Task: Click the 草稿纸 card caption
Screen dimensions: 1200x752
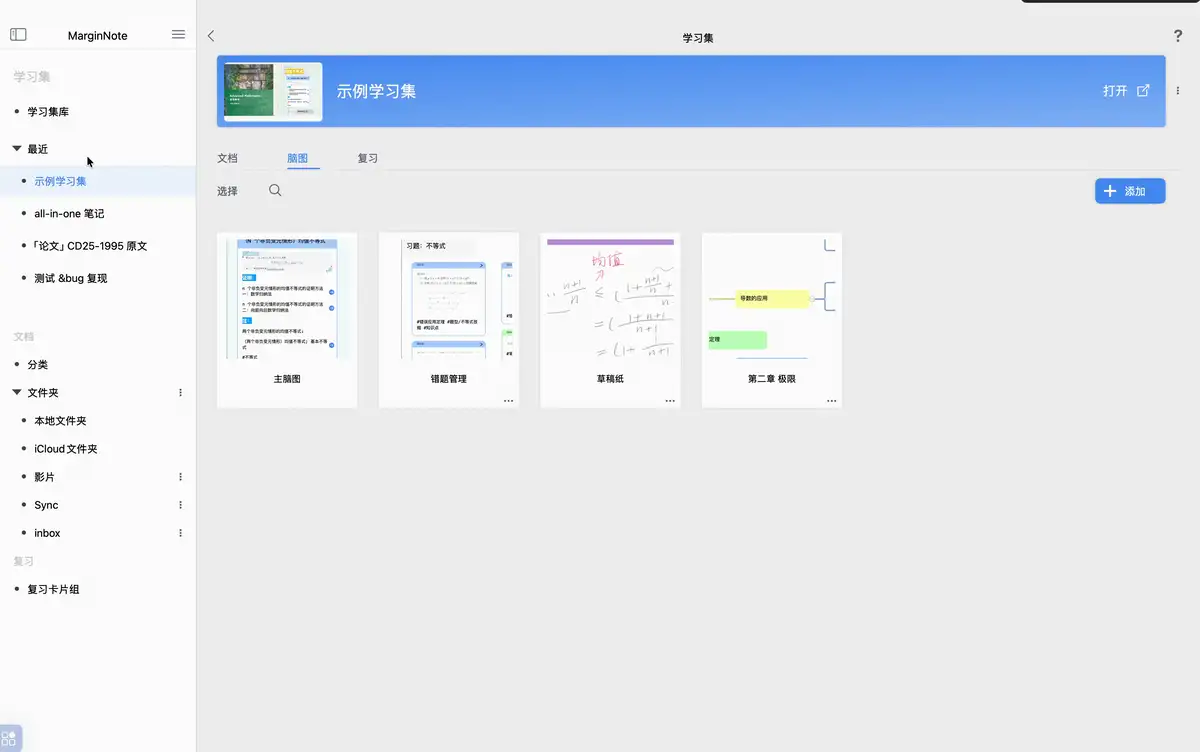Action: 610,379
